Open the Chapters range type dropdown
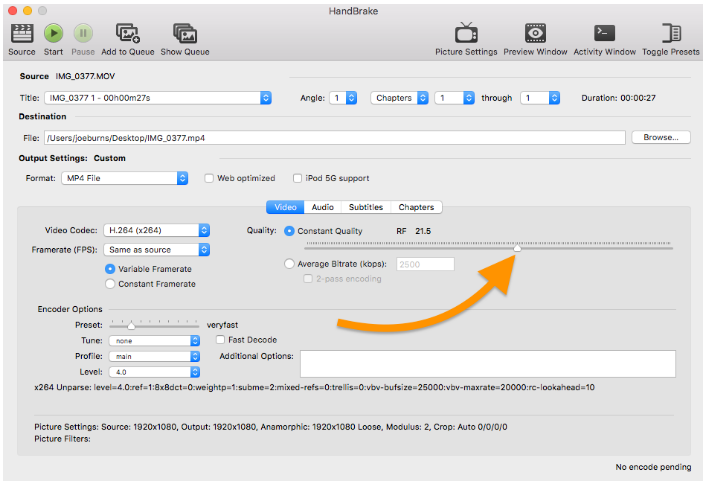Screen dimensions: 705x483 (x=399, y=98)
